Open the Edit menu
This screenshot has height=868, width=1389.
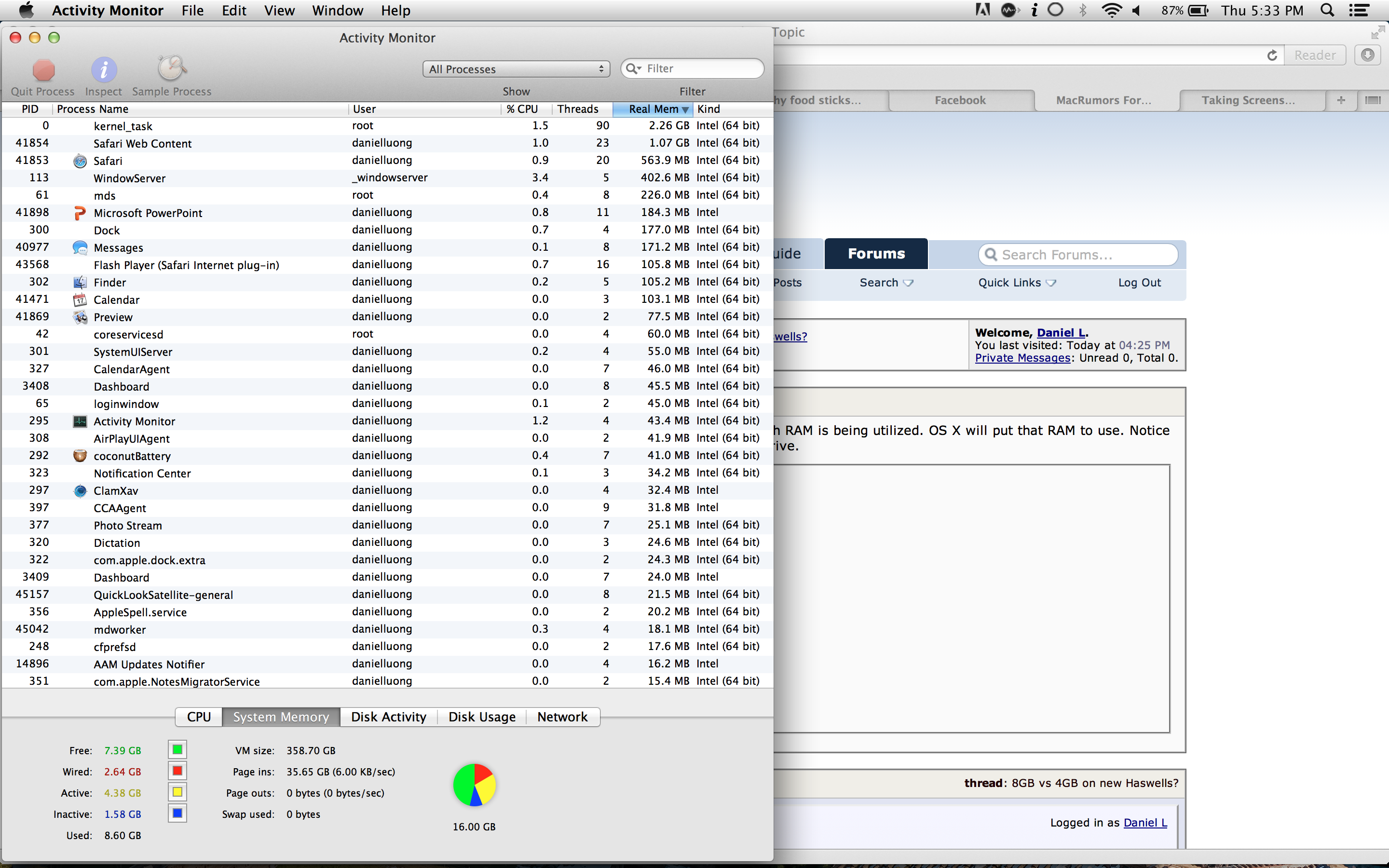click(x=234, y=10)
